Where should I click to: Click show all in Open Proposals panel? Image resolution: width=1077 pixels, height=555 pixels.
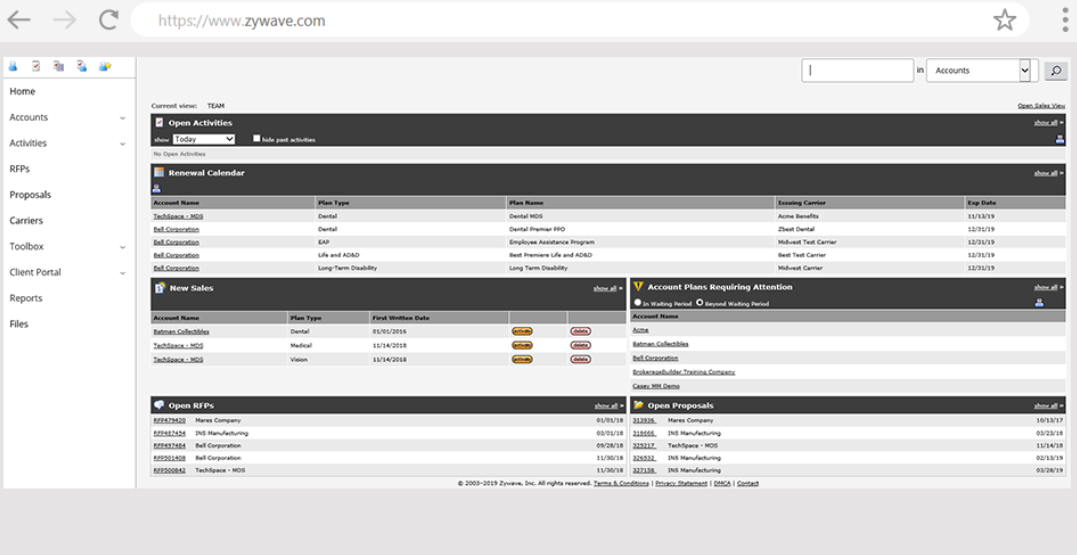[x=1046, y=406]
